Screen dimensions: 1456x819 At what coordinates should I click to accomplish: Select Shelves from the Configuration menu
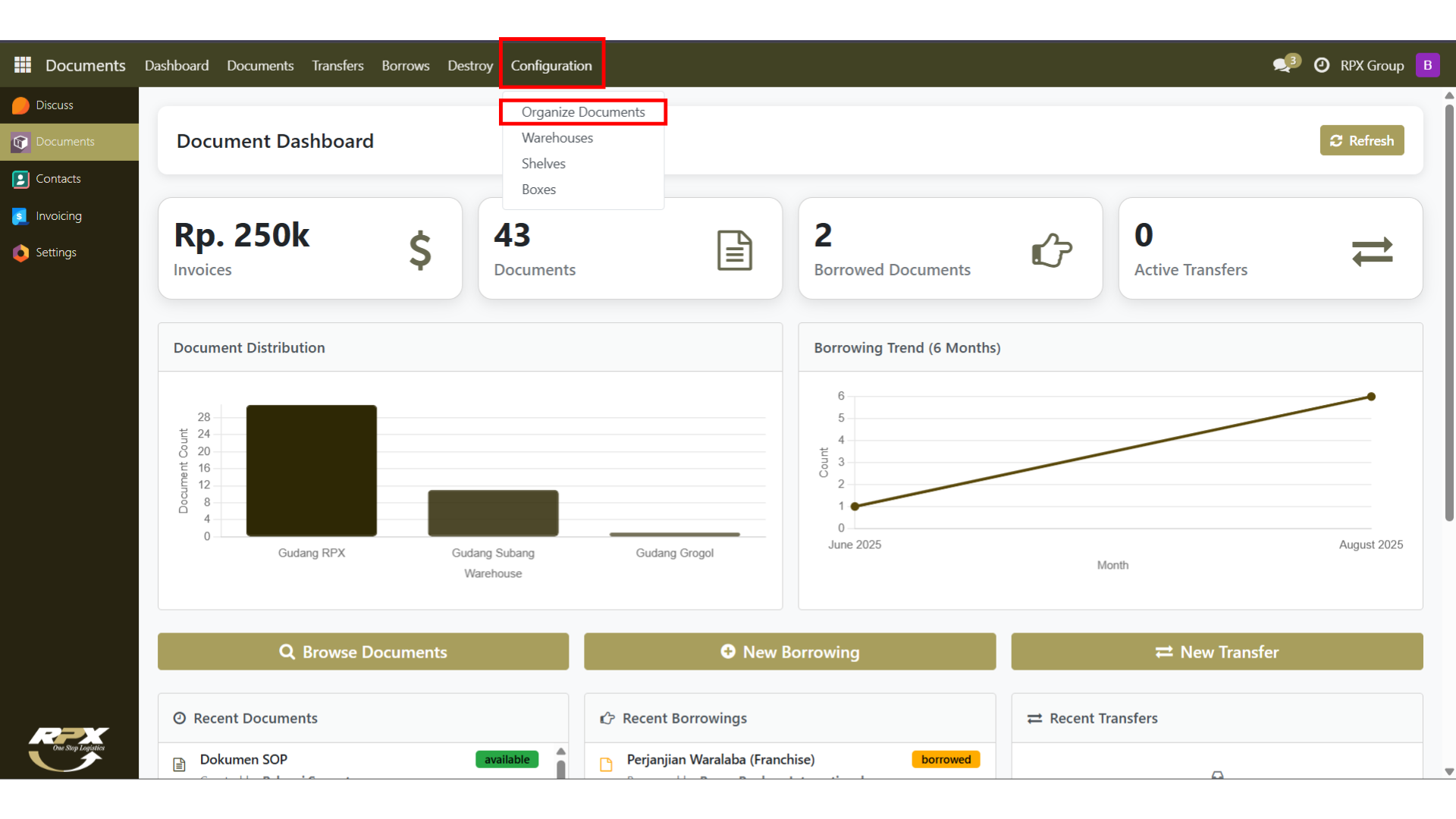tap(543, 164)
